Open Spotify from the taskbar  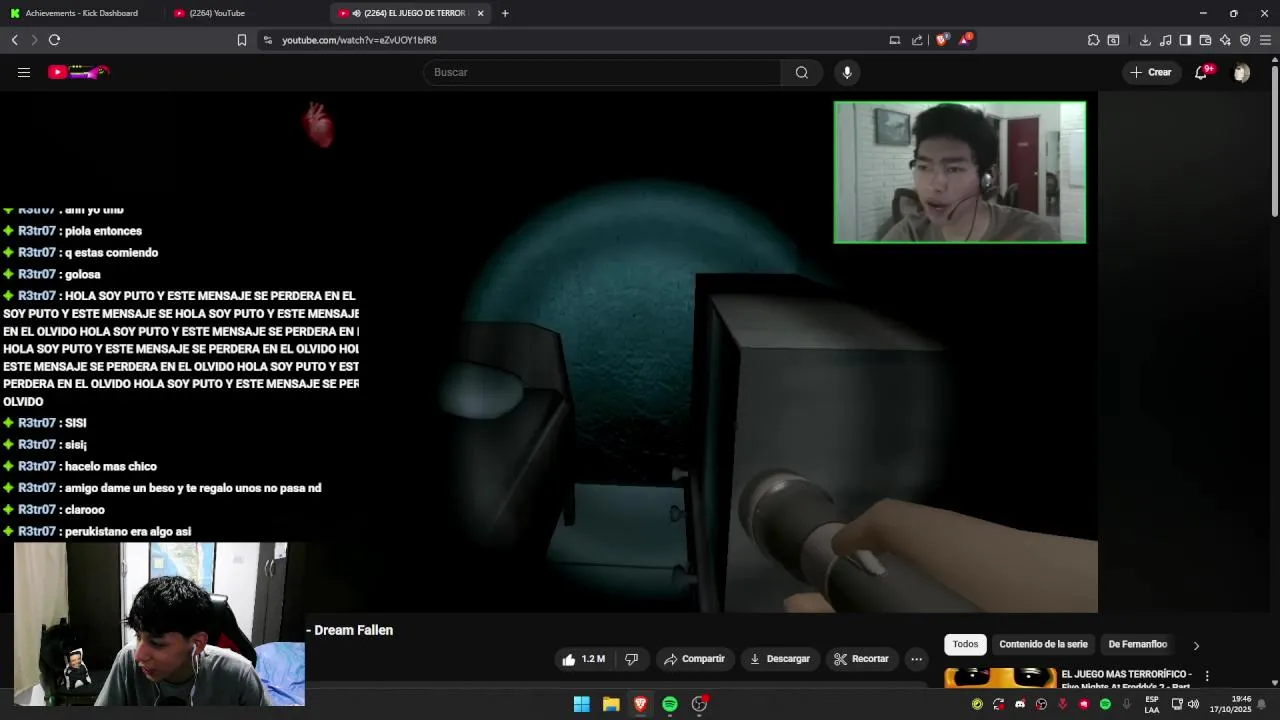click(670, 704)
